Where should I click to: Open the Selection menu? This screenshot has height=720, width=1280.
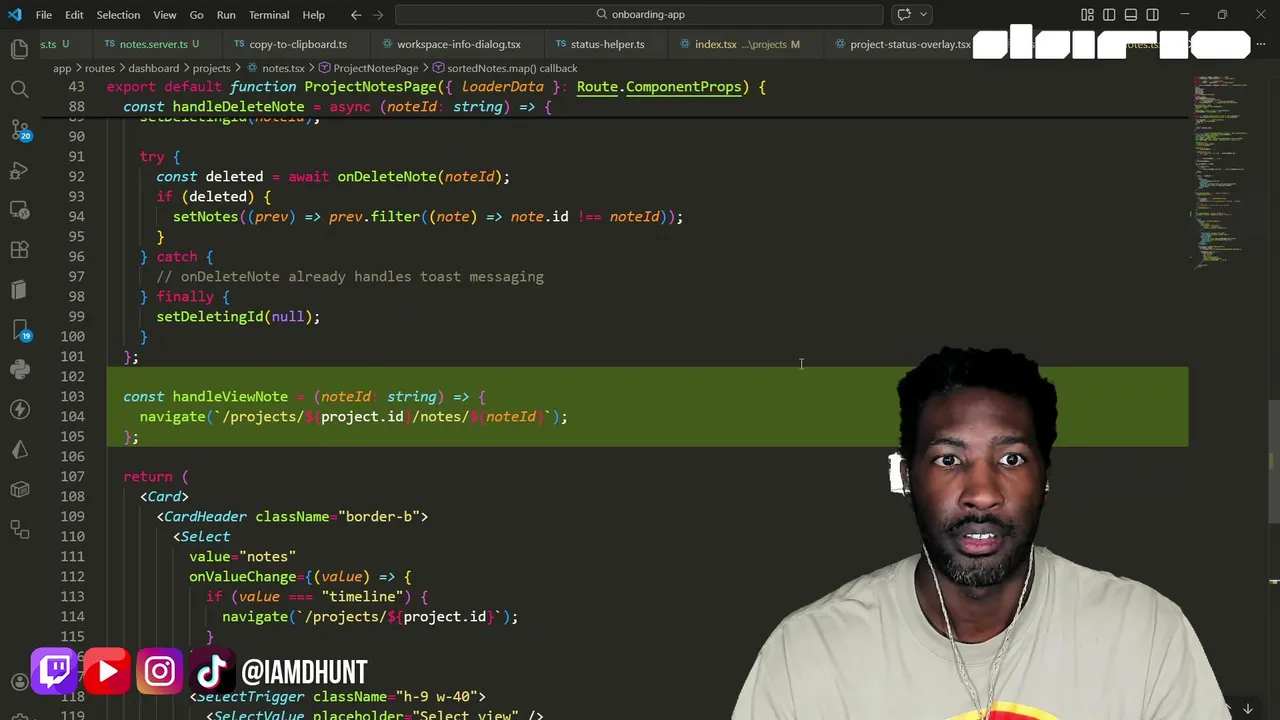[118, 15]
